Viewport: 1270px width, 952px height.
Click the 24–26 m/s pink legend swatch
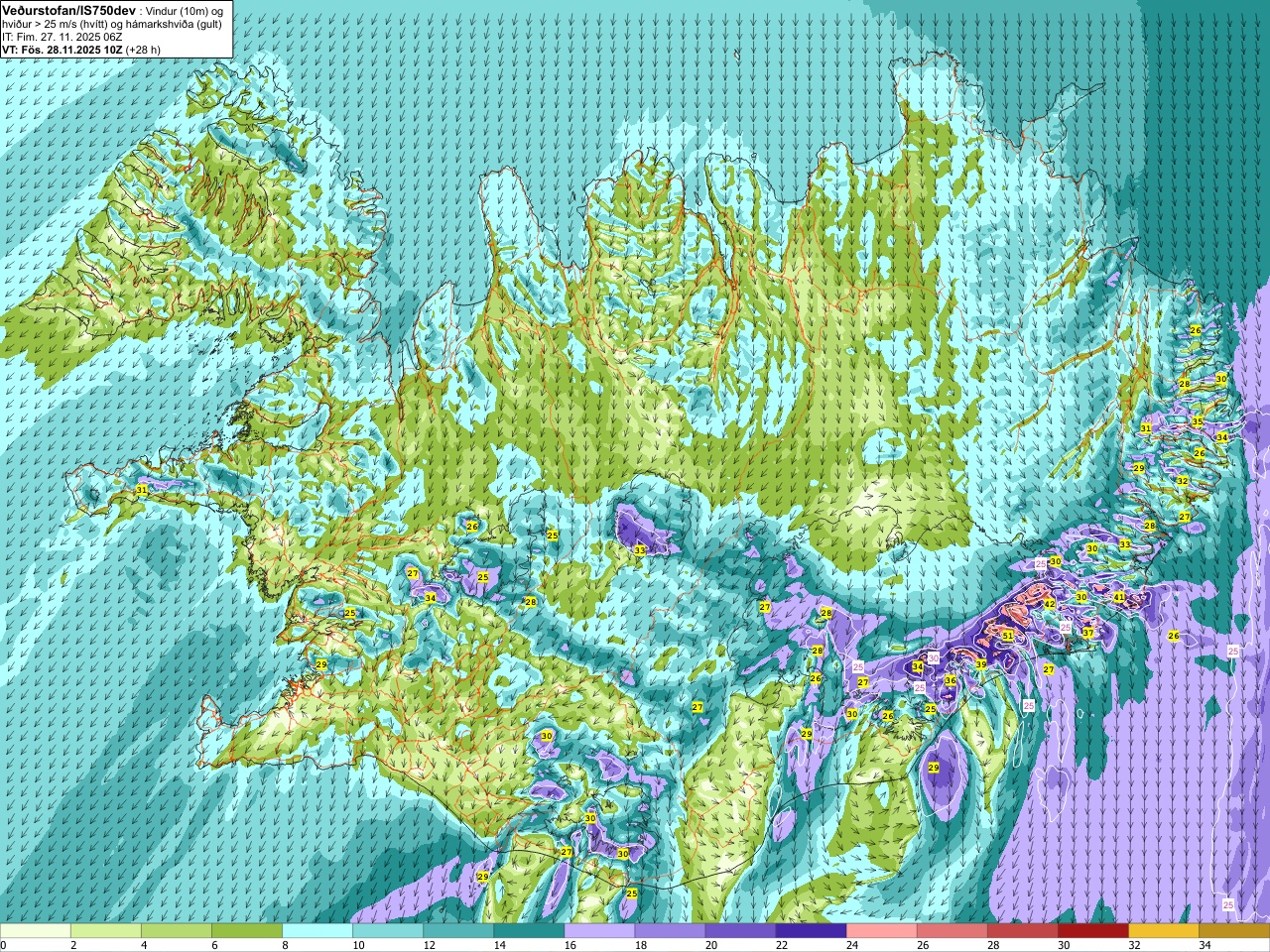click(881, 931)
